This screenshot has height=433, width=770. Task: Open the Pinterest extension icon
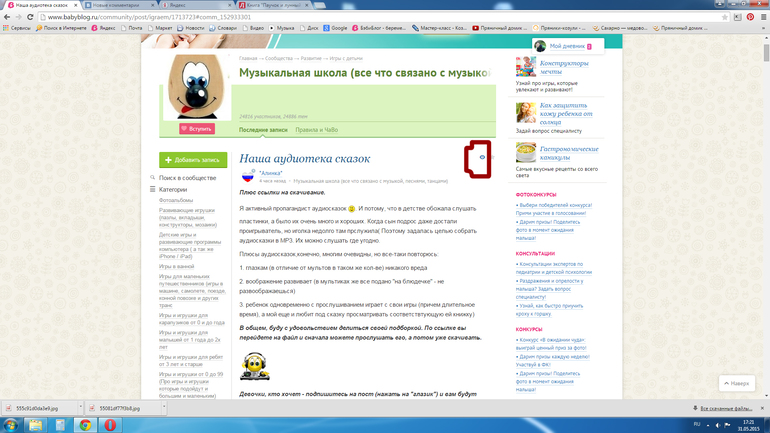[750, 17]
